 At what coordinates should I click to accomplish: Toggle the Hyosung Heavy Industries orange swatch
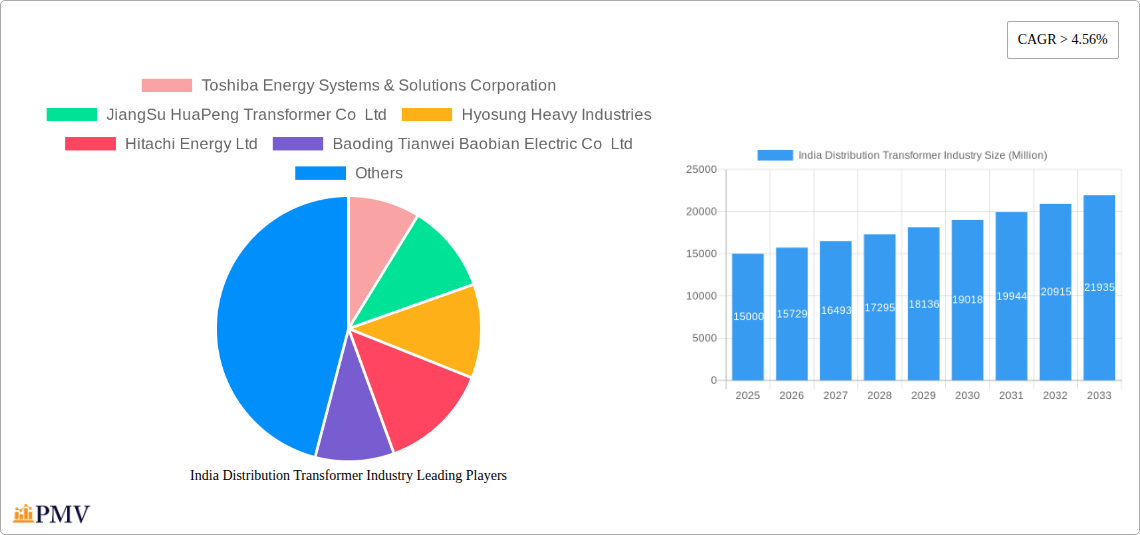pos(427,114)
